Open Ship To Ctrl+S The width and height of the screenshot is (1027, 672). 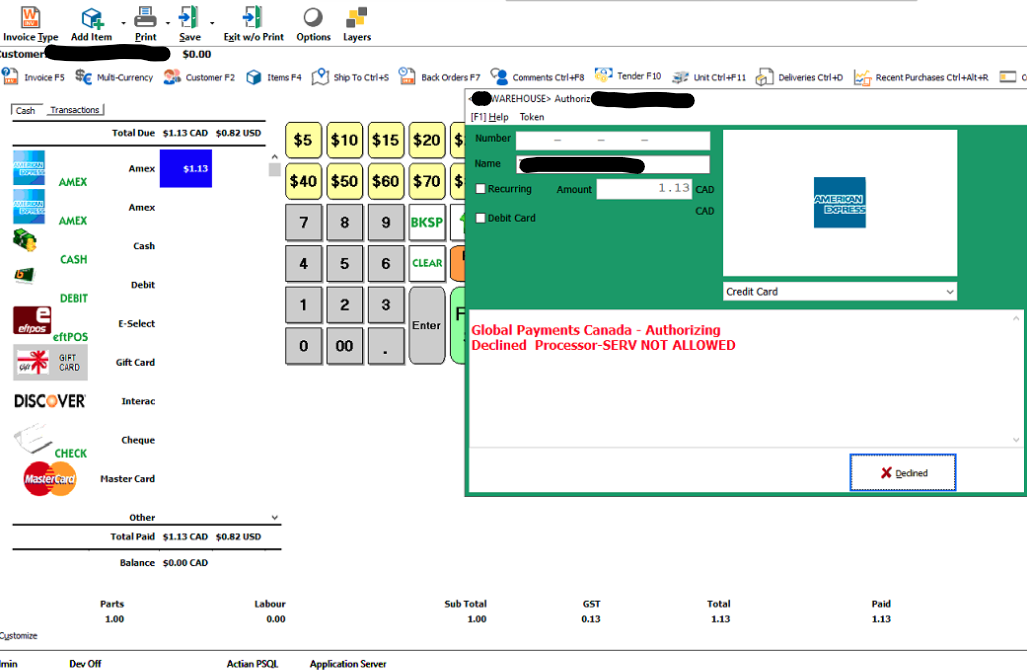click(350, 77)
